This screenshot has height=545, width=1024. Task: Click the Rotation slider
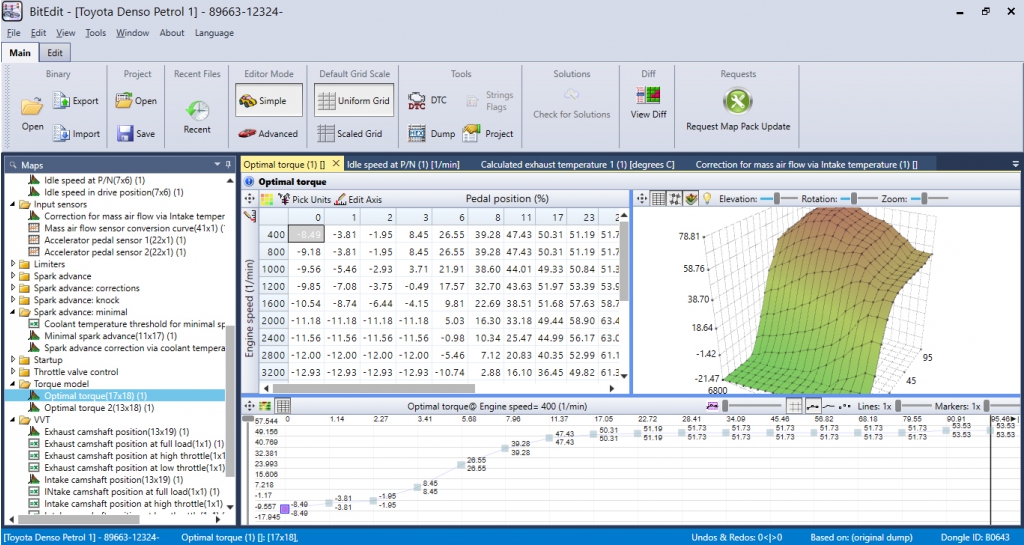click(858, 198)
